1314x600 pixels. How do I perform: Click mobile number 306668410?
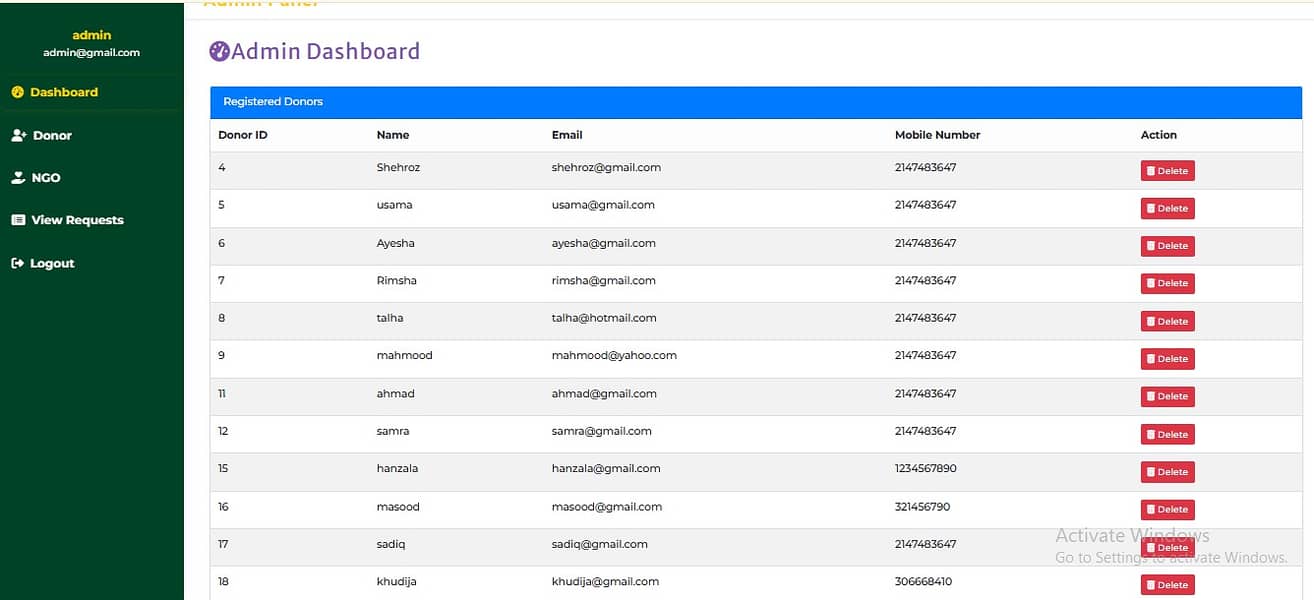coord(923,581)
